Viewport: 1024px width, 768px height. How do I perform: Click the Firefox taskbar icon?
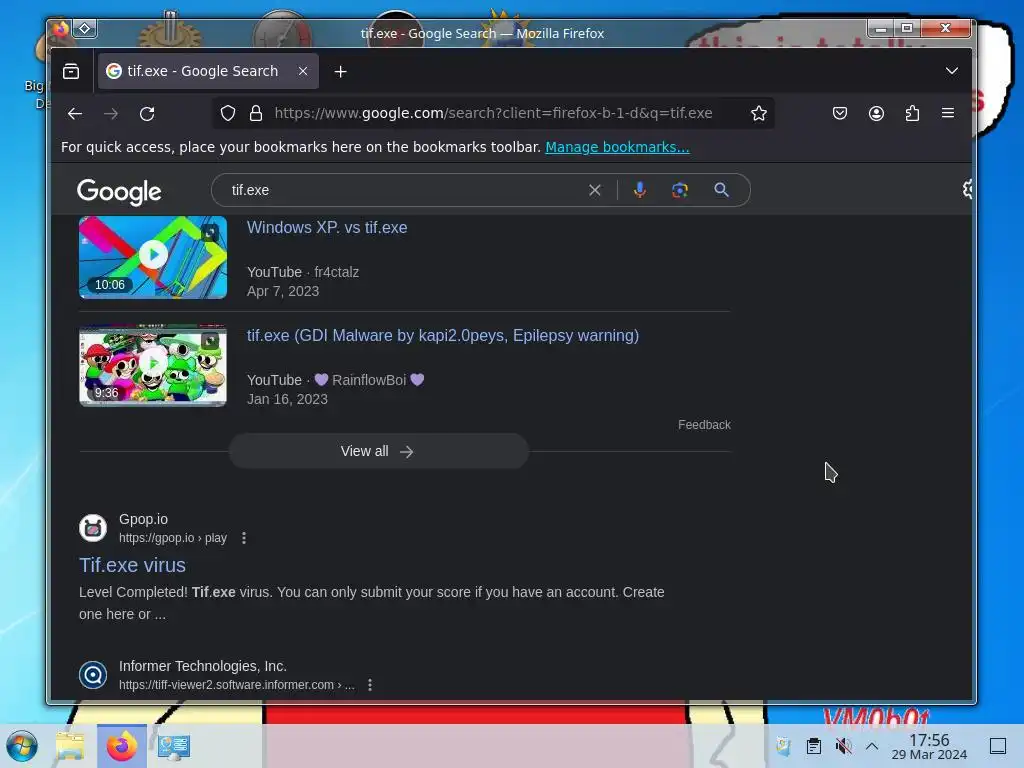121,746
